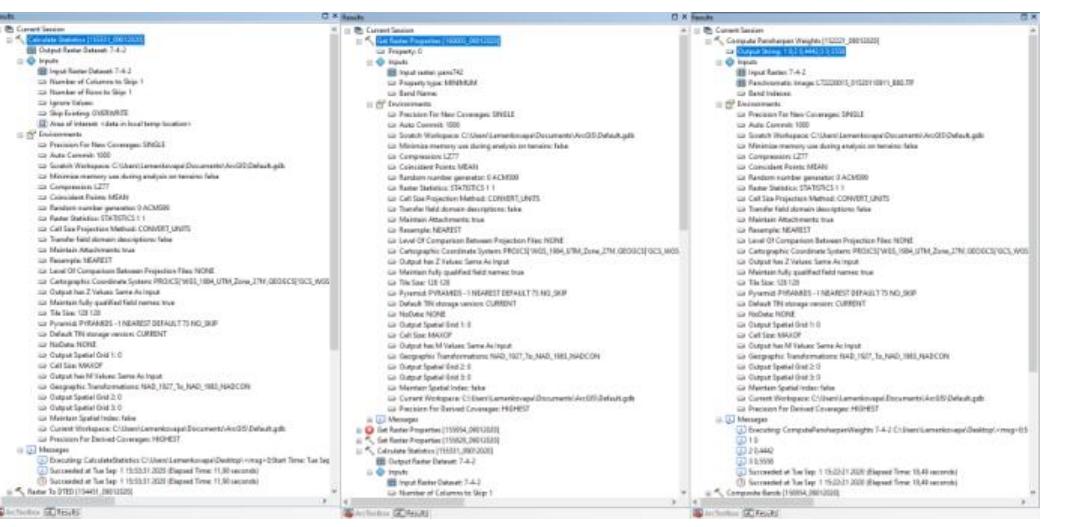The height and width of the screenshot is (527, 1077).
Task: Switch to Results tab in left panel
Action: coord(63,513)
